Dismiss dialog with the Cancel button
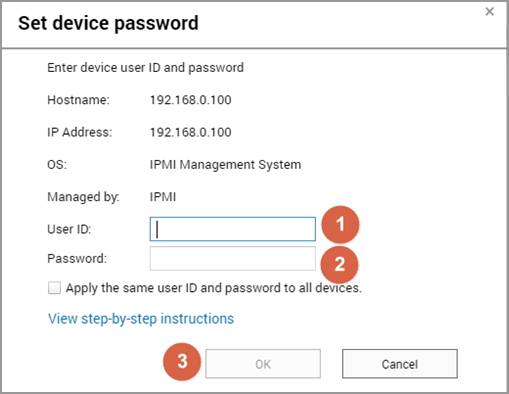 click(400, 364)
